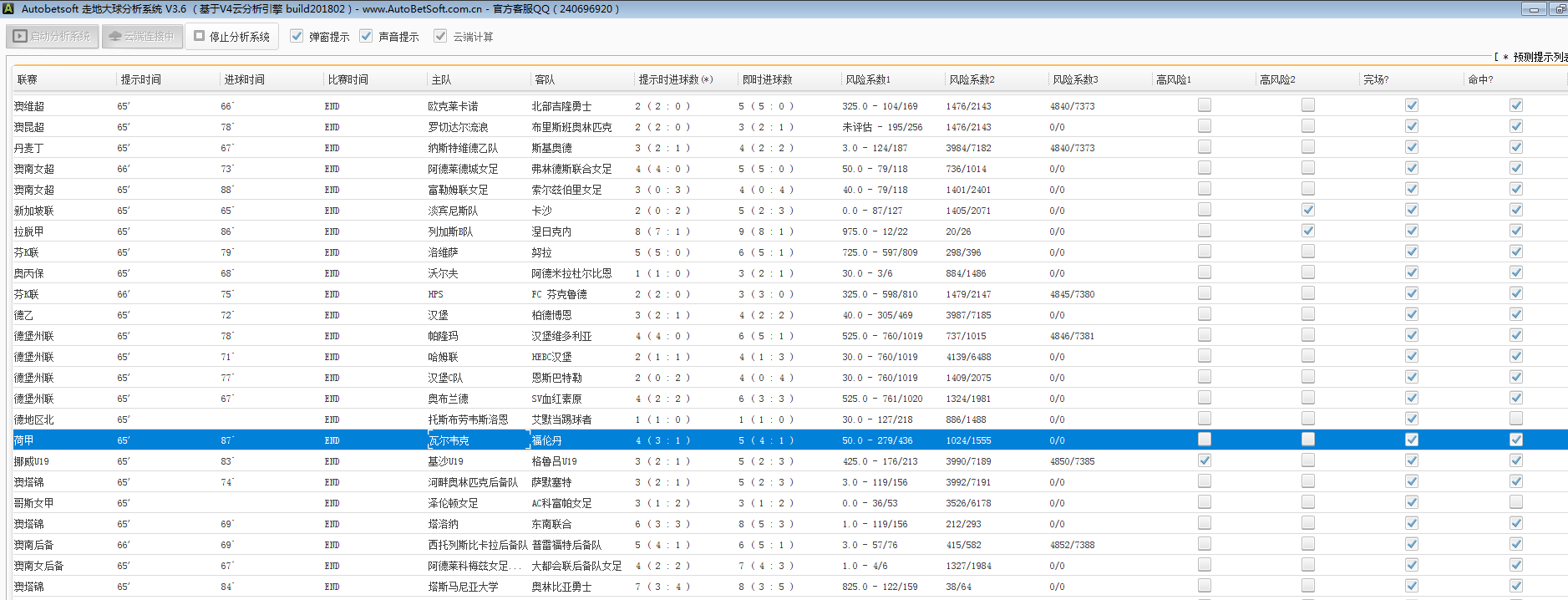Select the 主队 column header
This screenshot has width=1568, height=600.
(x=441, y=79)
